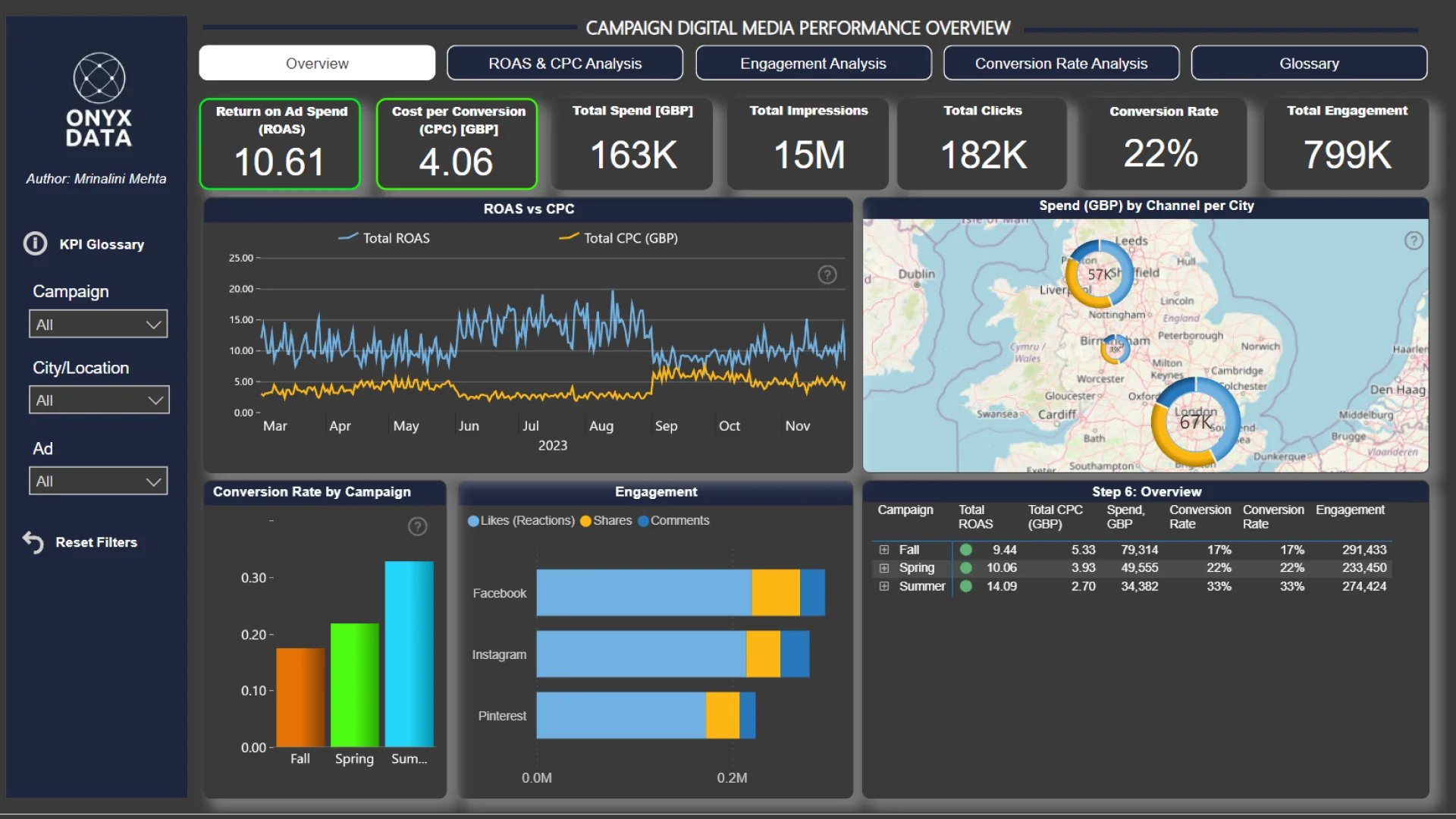Select the orange Fall bar
The height and width of the screenshot is (819, 1456).
tap(300, 698)
